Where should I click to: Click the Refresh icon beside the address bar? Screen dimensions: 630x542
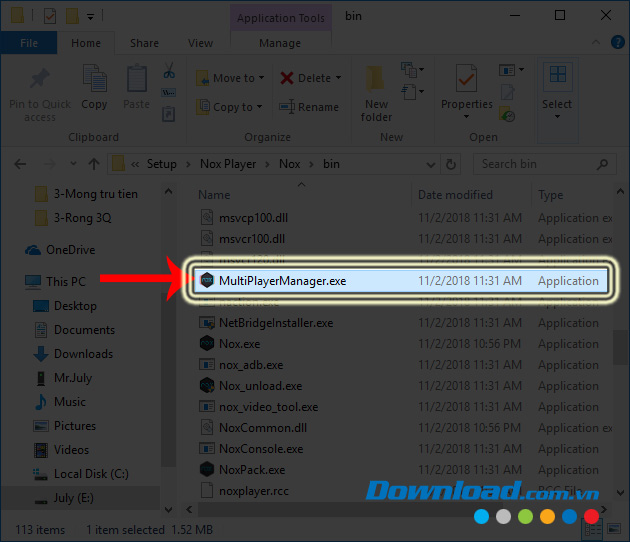pos(451,164)
